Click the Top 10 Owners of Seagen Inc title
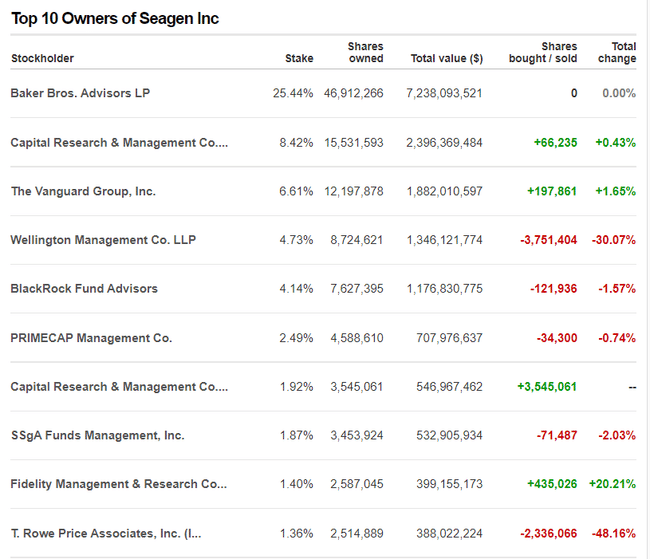 115,19
